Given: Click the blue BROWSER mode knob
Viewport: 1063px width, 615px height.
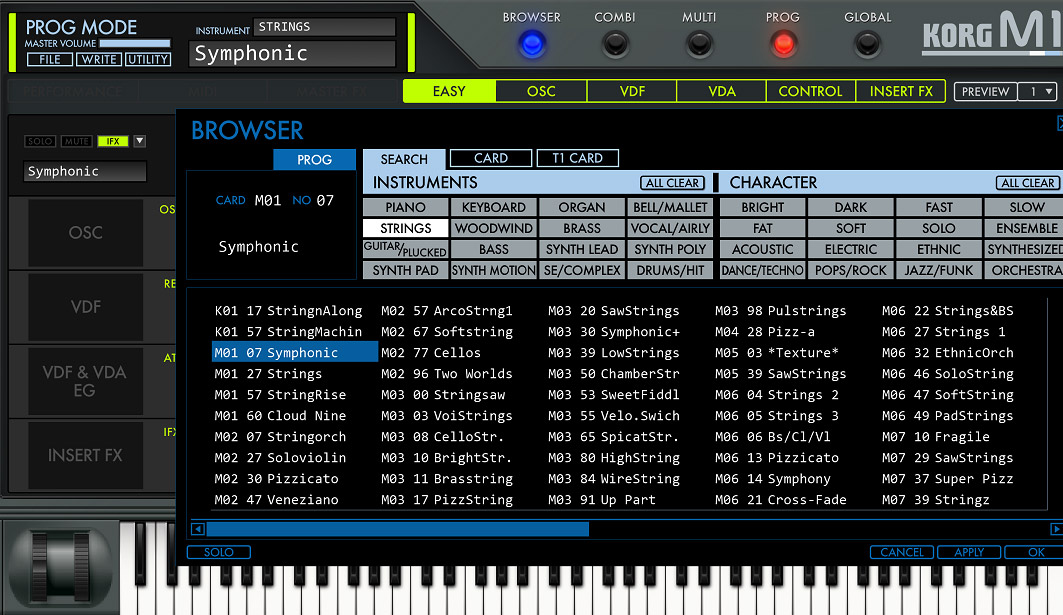Looking at the screenshot, I should tap(532, 44).
